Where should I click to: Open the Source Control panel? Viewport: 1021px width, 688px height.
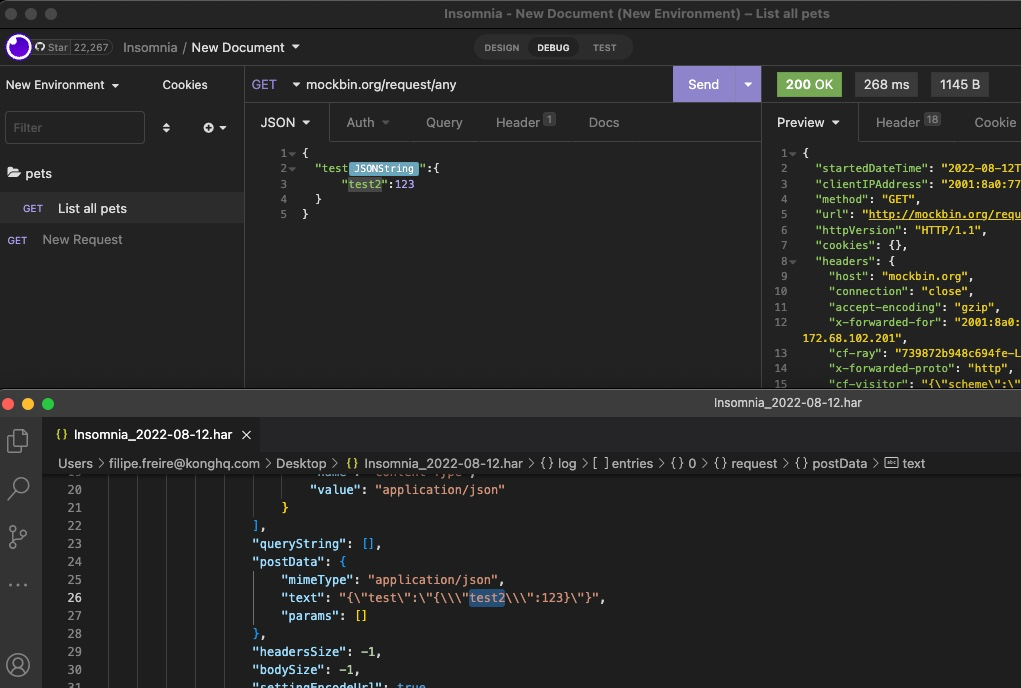pyautogui.click(x=17, y=537)
